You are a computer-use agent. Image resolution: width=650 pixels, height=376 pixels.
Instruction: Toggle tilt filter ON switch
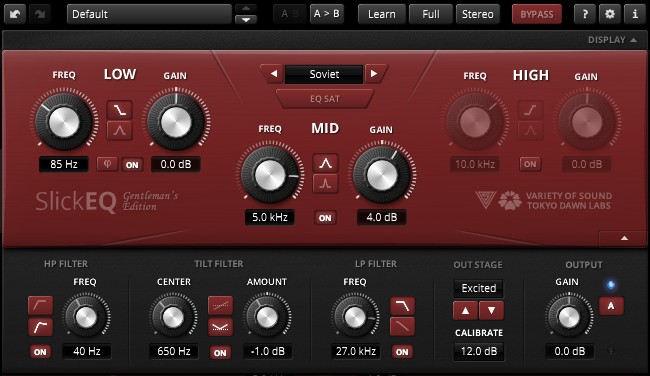tap(220, 352)
